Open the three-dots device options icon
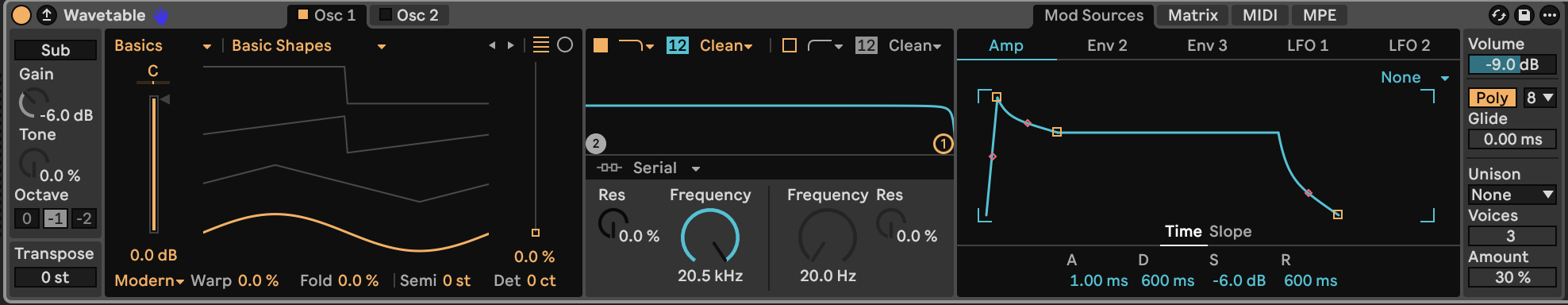Viewport: 1568px width, 305px height. (x=1549, y=15)
